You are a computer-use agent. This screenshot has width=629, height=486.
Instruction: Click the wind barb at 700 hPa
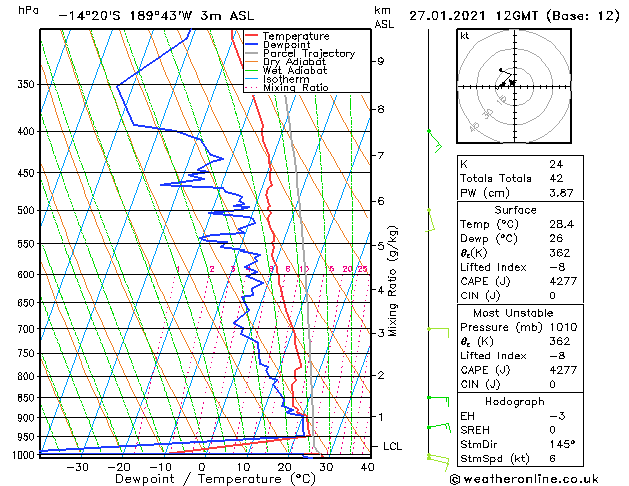click(x=438, y=333)
